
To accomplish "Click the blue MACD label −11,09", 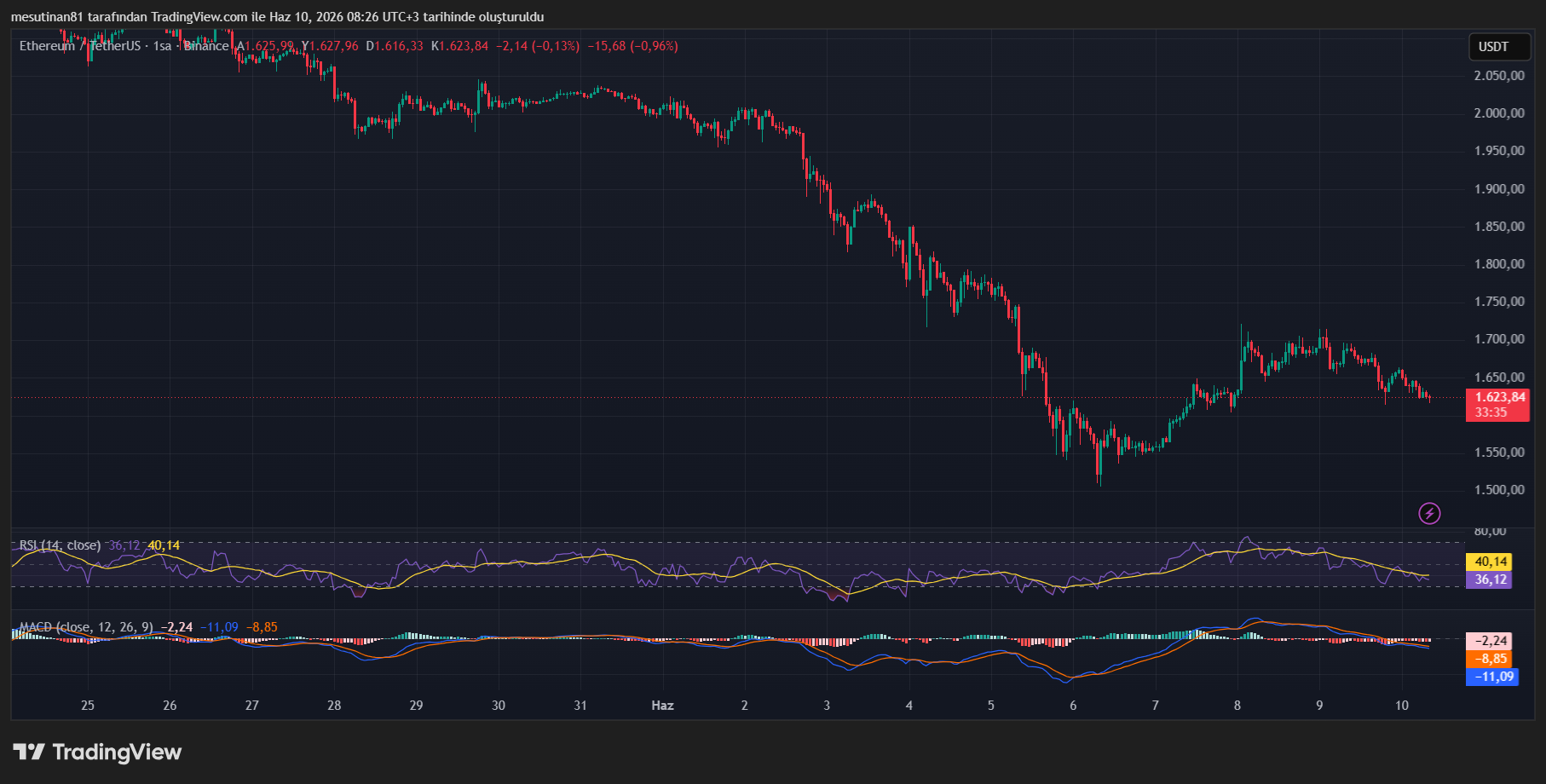I will [1492, 677].
